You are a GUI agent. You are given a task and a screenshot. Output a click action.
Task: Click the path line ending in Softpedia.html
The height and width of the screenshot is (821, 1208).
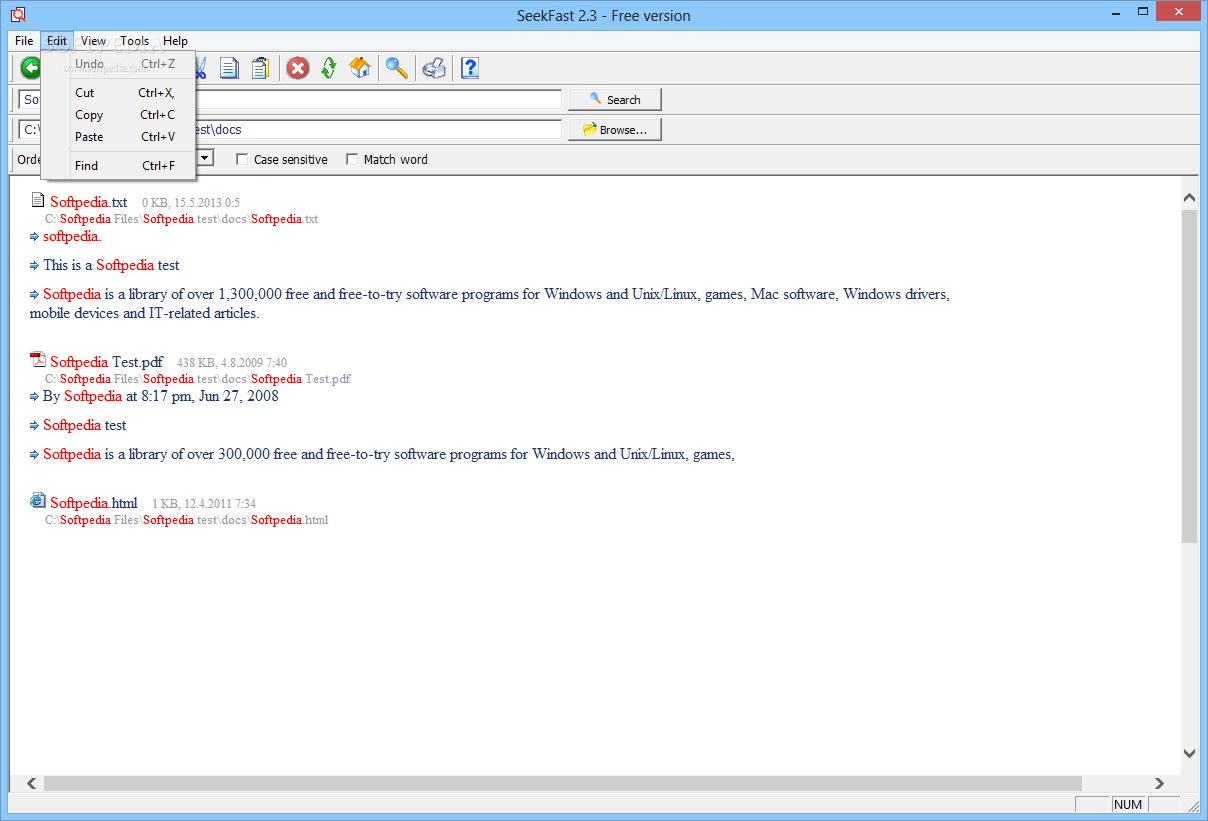(x=186, y=520)
